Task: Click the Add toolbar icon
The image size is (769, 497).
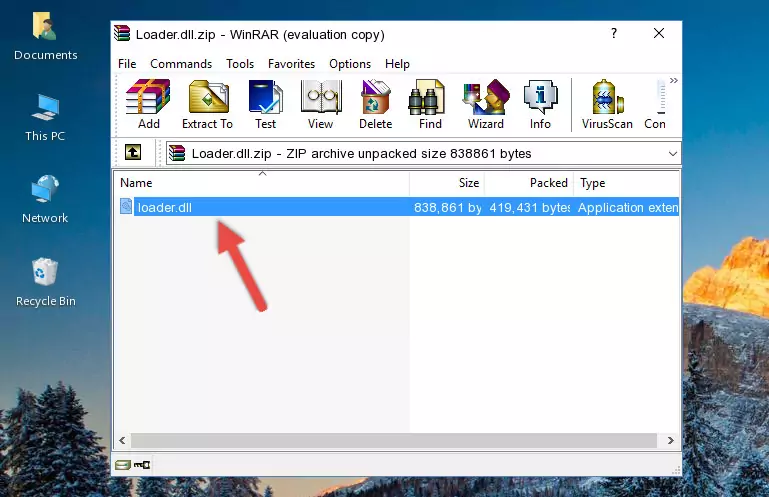Action: coord(148,104)
